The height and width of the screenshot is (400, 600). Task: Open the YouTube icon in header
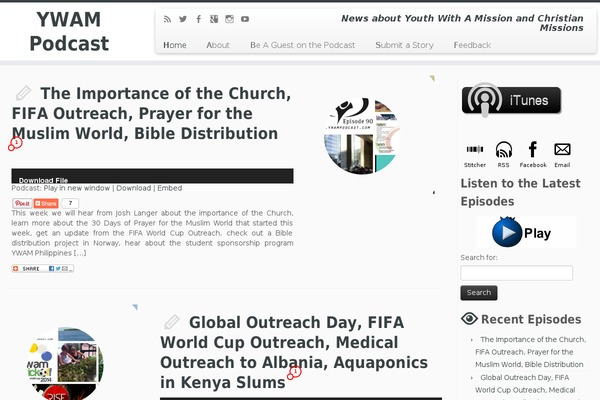245,19
